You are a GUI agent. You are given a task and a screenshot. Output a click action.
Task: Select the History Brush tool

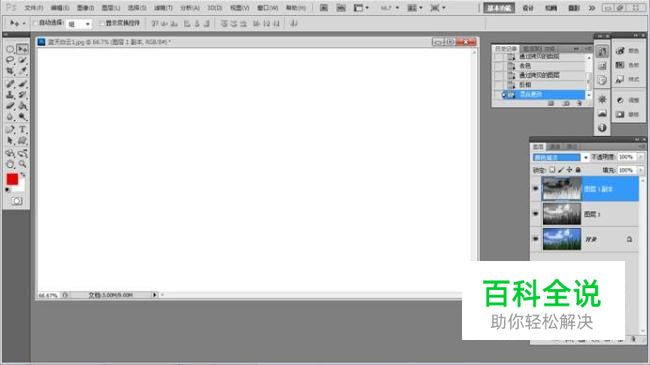(22, 95)
